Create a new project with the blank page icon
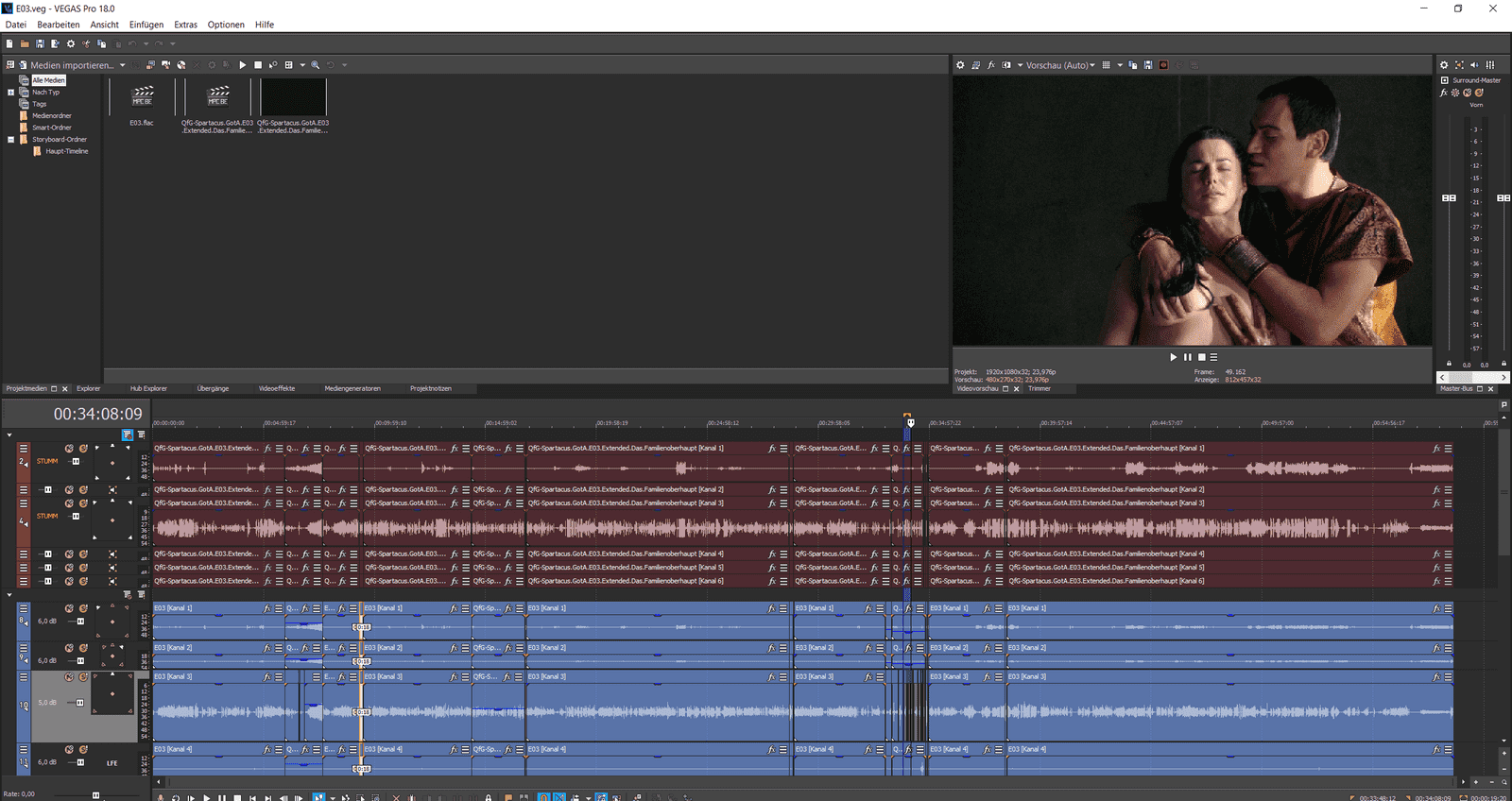 pyautogui.click(x=9, y=43)
